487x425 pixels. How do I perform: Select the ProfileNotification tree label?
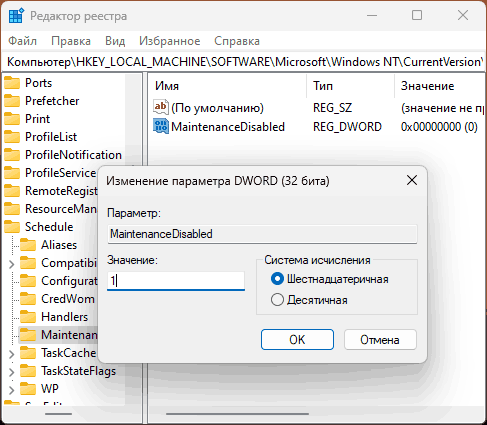pyautogui.click(x=73, y=155)
